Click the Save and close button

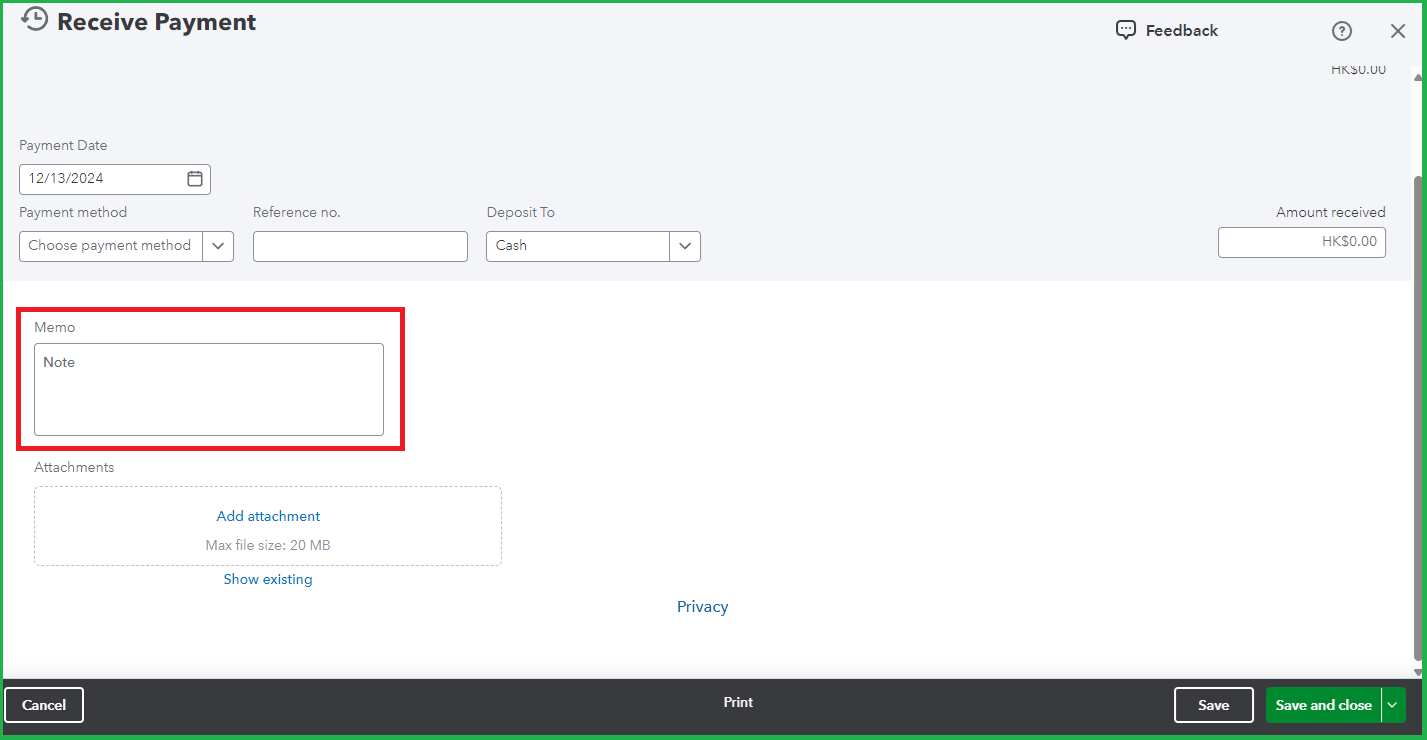click(x=1322, y=705)
